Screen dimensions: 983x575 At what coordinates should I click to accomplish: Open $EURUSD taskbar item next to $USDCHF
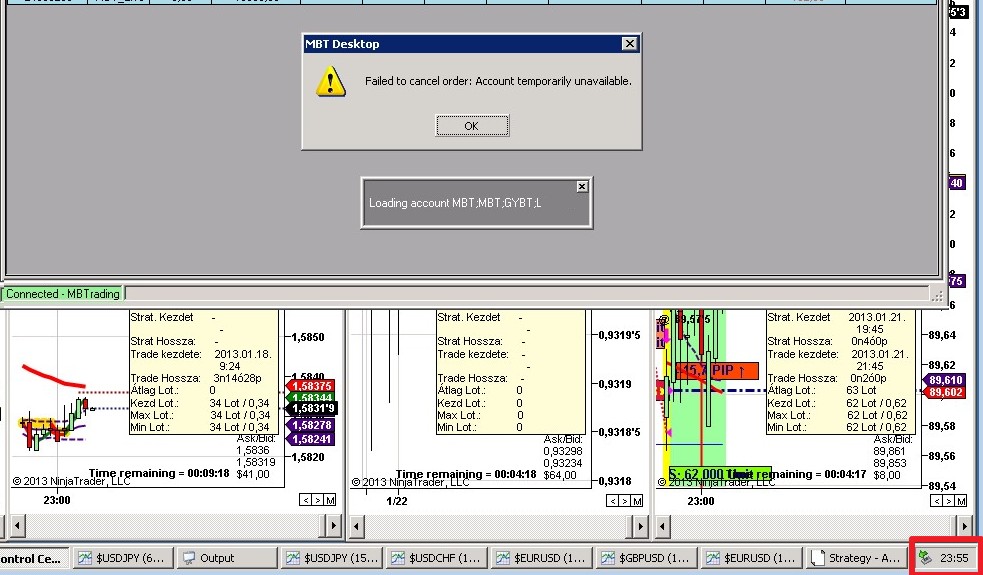(542, 557)
